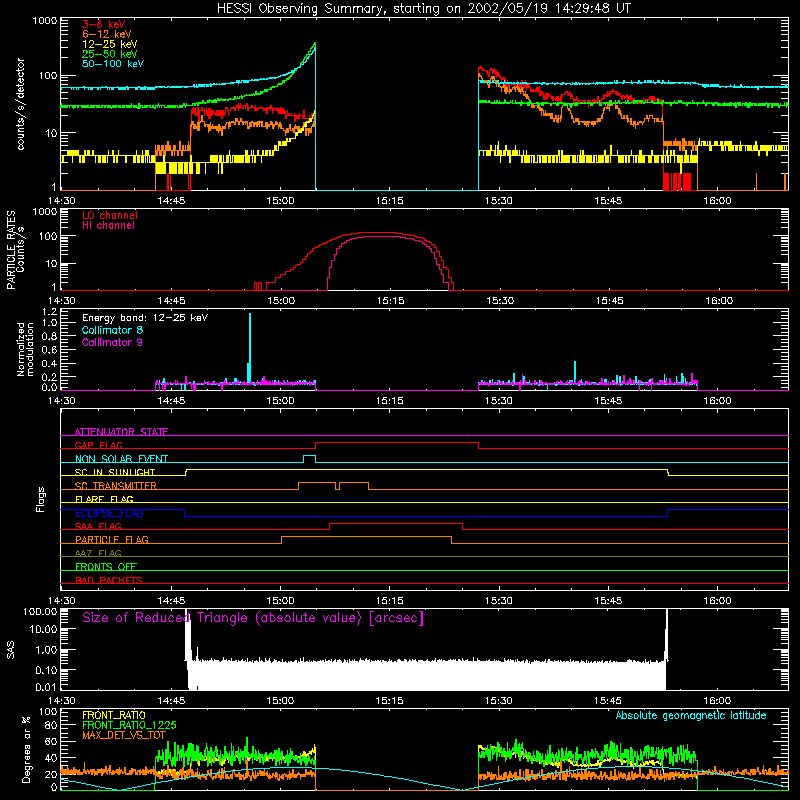Select the 'Collimator 8' legend label

[112, 330]
